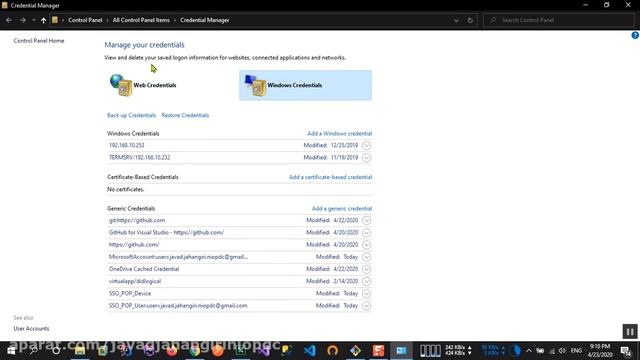Select the Credential Manager taskbar button
The width and height of the screenshot is (640, 360).
coord(402,351)
